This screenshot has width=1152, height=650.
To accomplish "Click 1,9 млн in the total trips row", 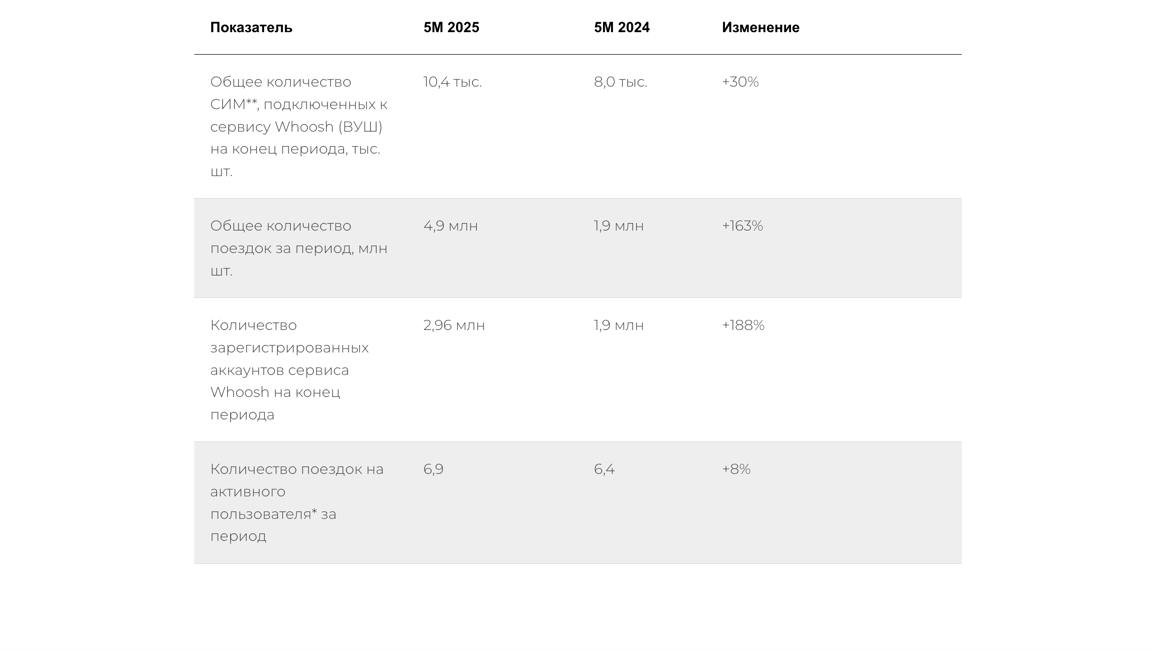I will click(x=618, y=226).
